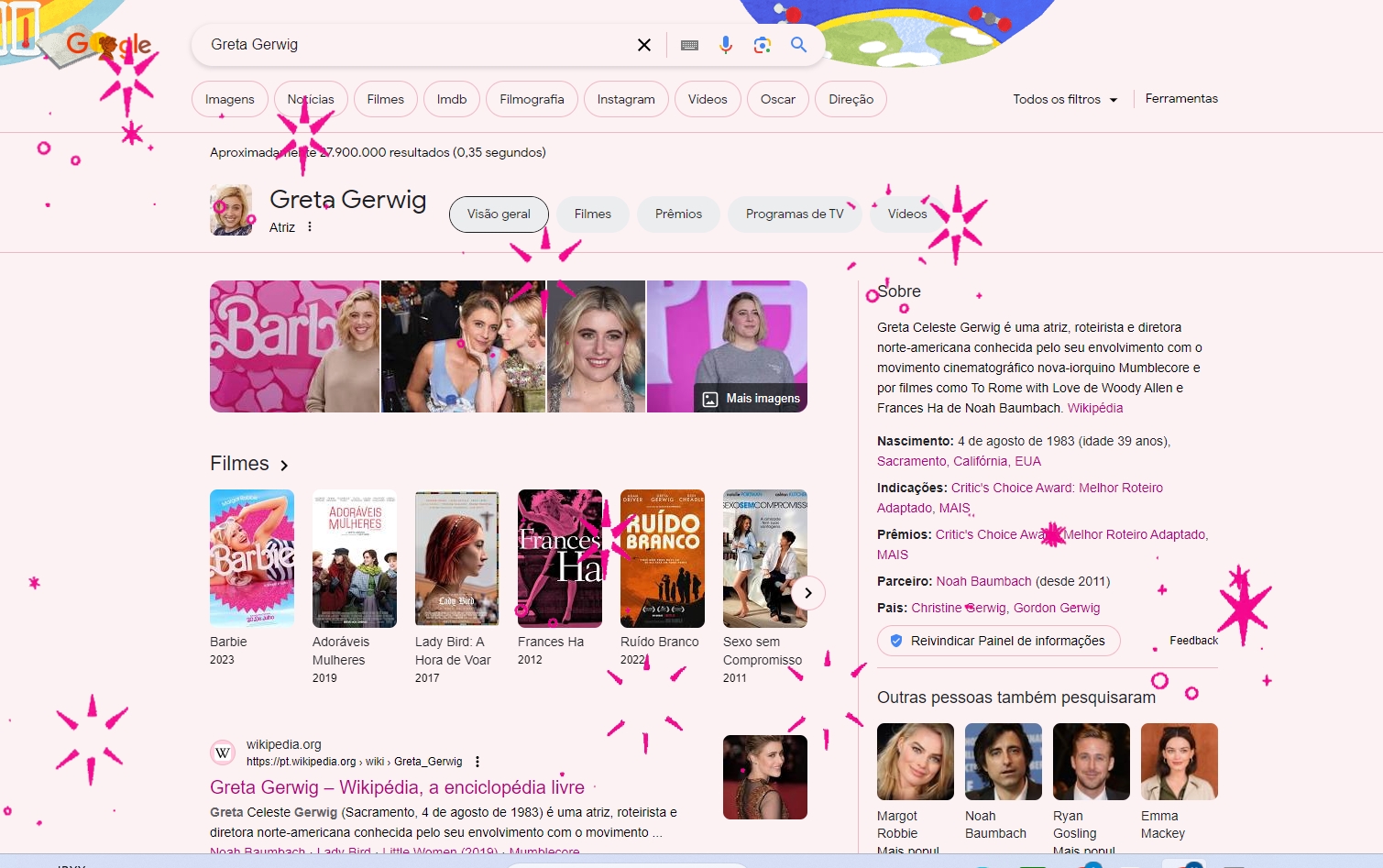
Task: Open the Christine Gerwig link
Action: pos(959,608)
